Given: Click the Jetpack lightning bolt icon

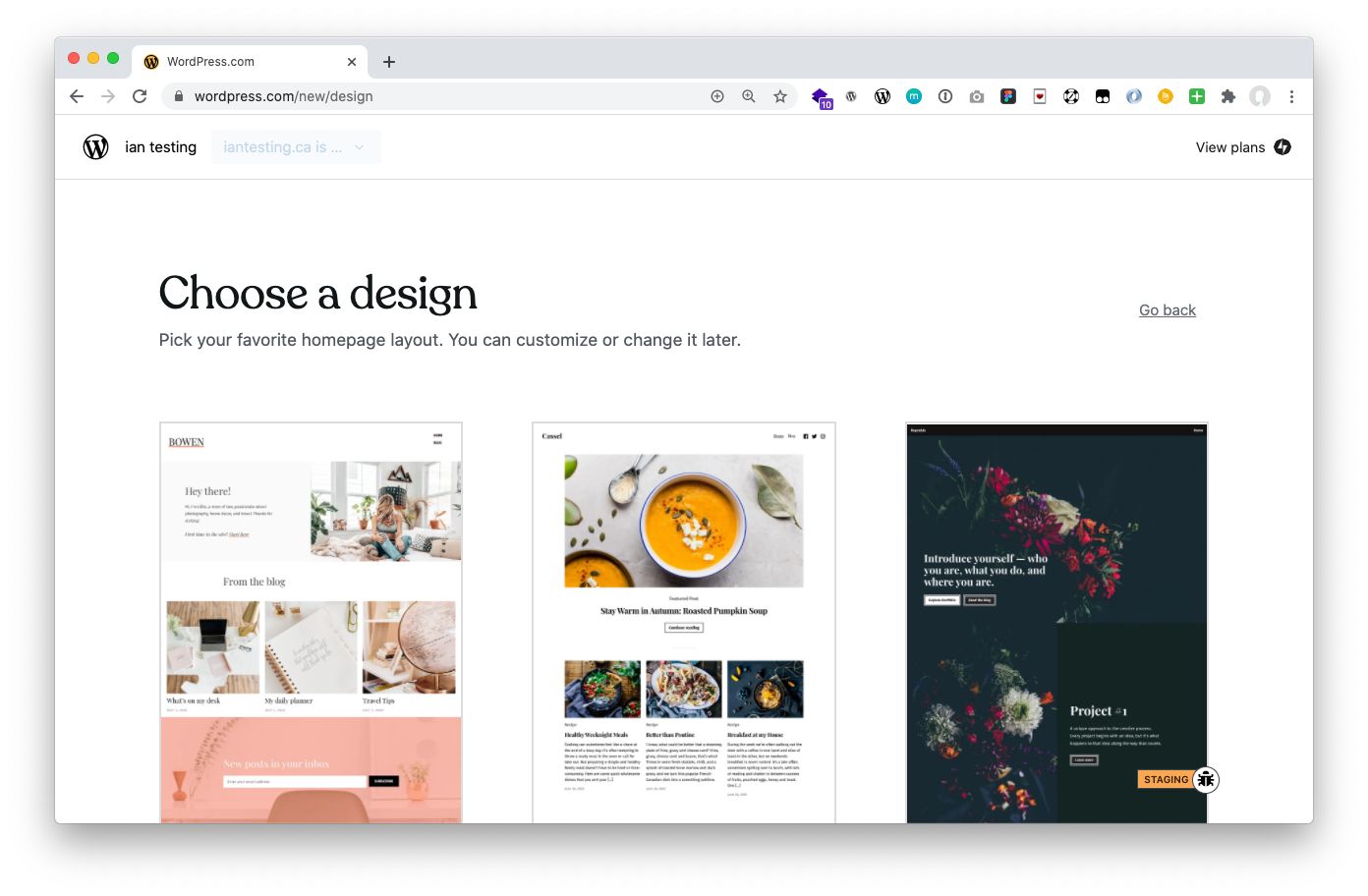Looking at the screenshot, I should click(1282, 147).
